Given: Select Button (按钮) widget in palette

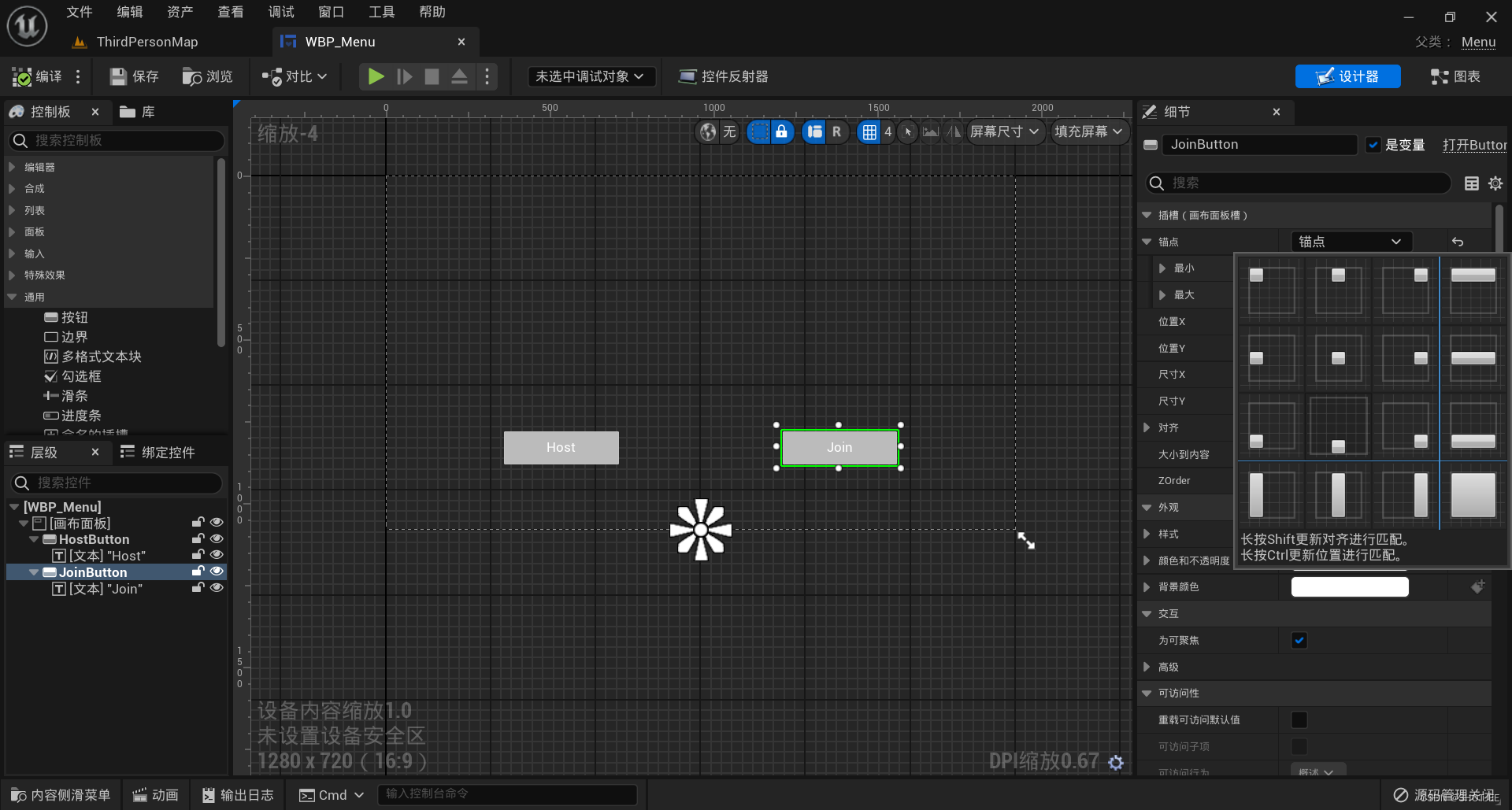Looking at the screenshot, I should pyautogui.click(x=66, y=317).
